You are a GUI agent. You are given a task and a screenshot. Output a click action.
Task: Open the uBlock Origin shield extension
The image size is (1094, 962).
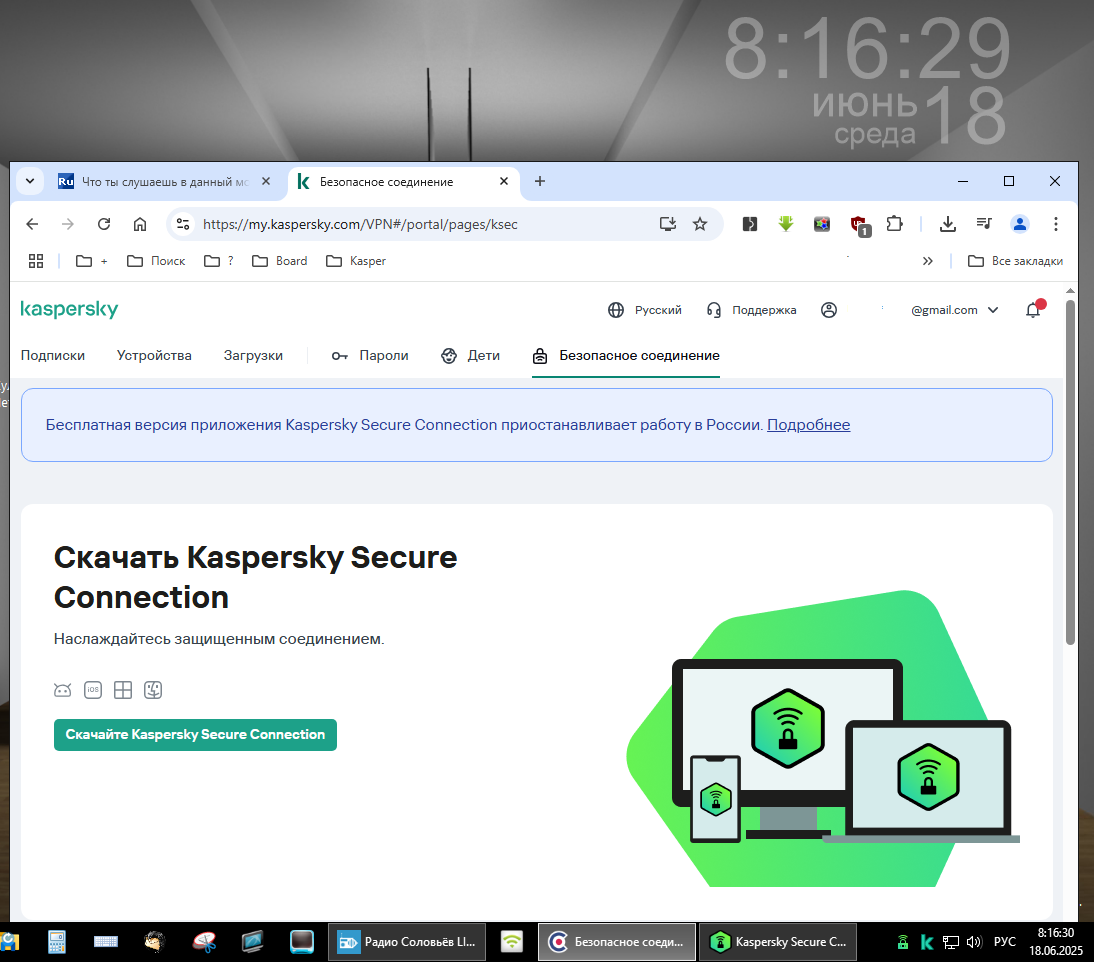pos(860,225)
